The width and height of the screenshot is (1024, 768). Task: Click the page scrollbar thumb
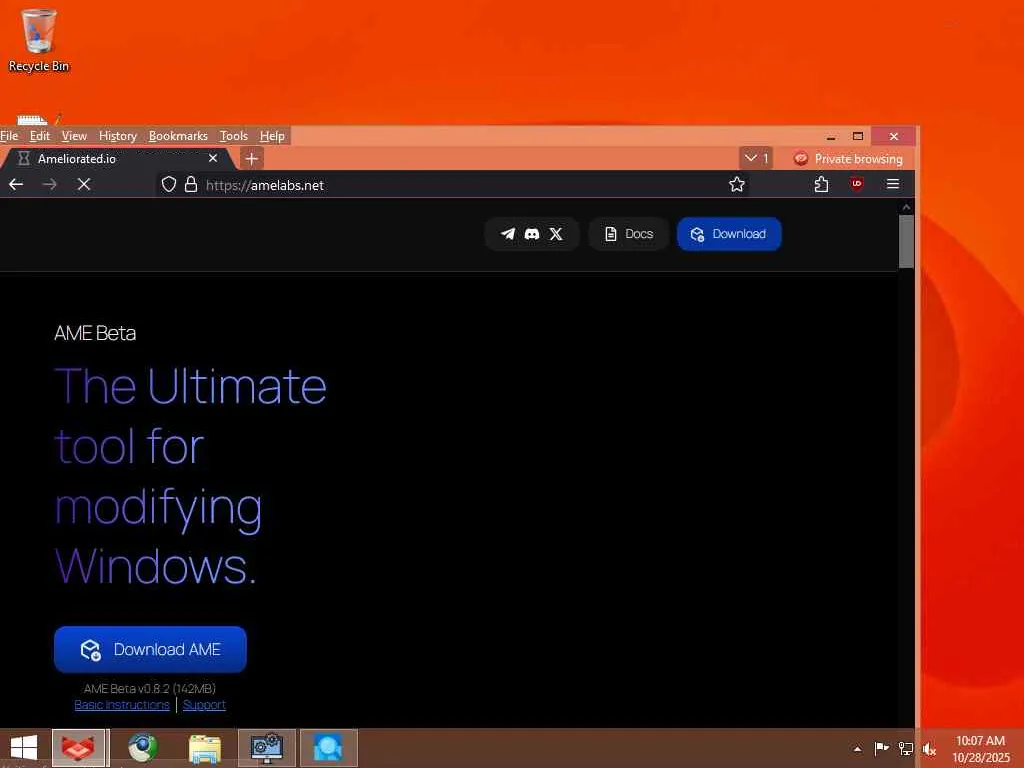pos(906,242)
